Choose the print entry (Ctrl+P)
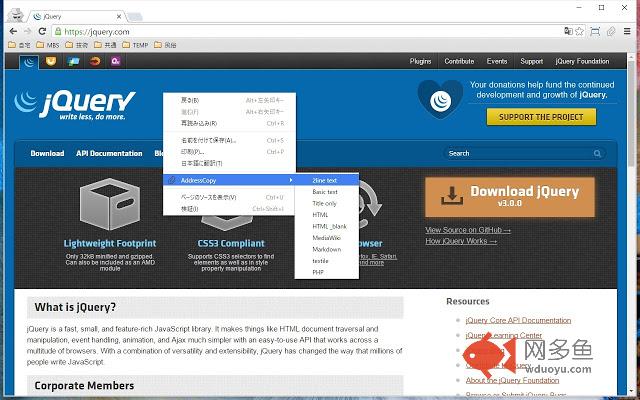This screenshot has height=400, width=640. [x=229, y=152]
